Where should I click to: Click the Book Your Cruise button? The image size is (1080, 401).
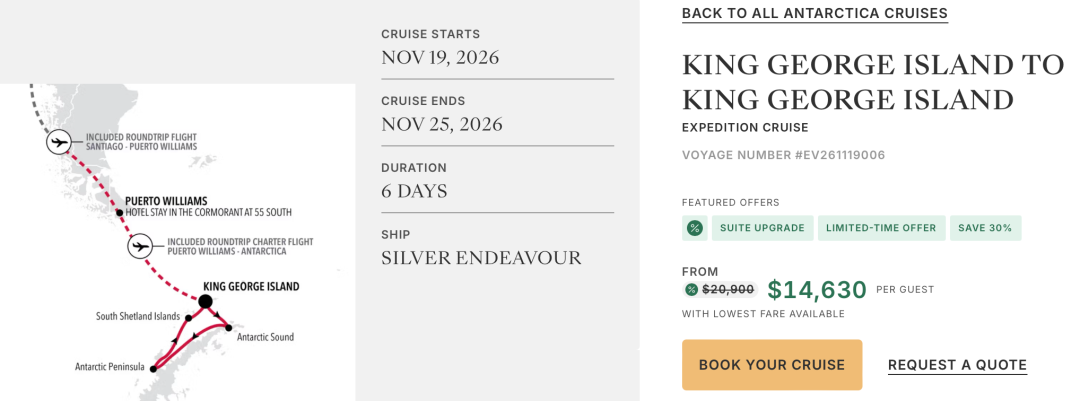tap(772, 364)
